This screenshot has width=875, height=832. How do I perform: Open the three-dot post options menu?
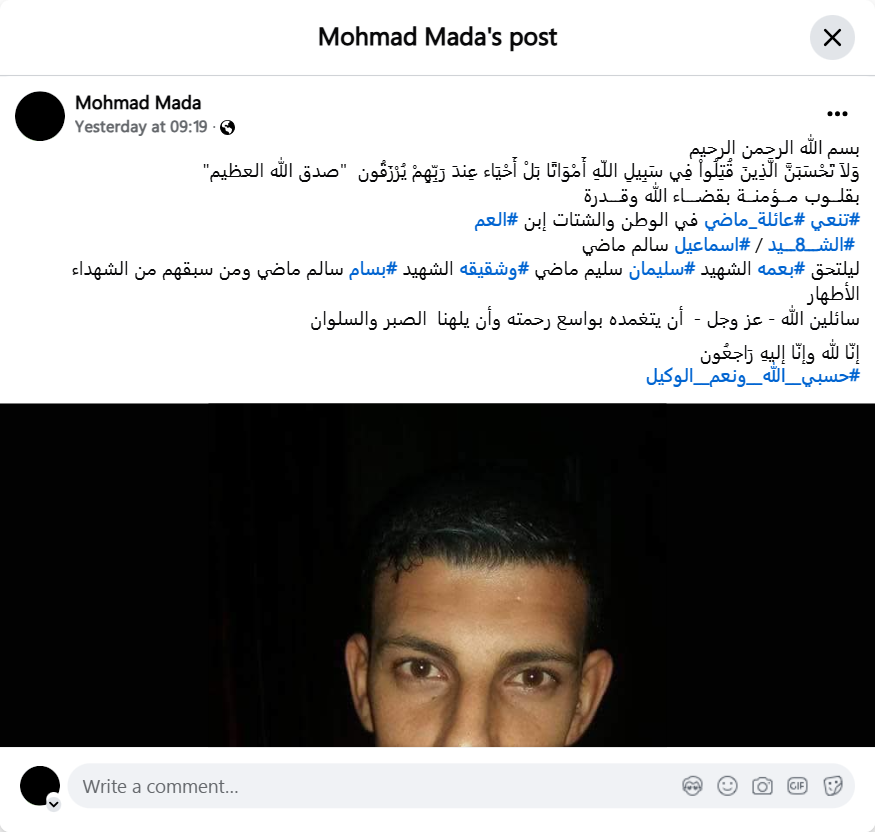[837, 114]
